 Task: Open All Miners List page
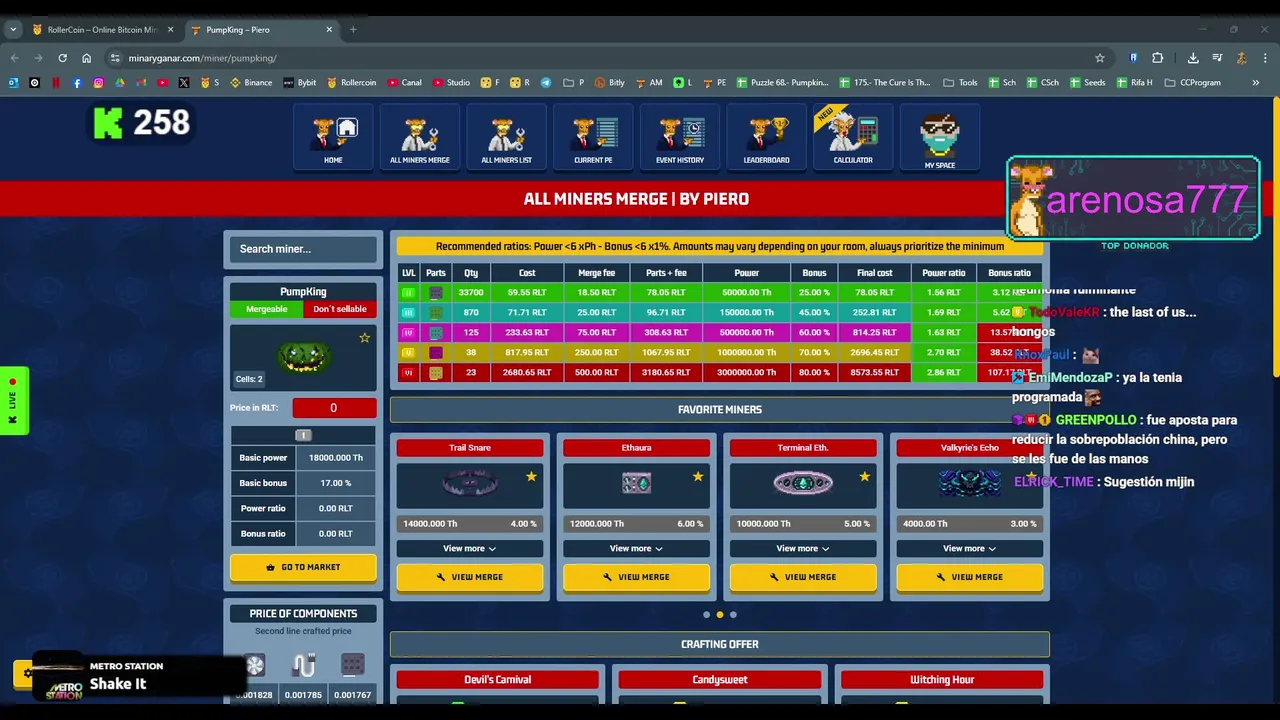pyautogui.click(x=507, y=137)
